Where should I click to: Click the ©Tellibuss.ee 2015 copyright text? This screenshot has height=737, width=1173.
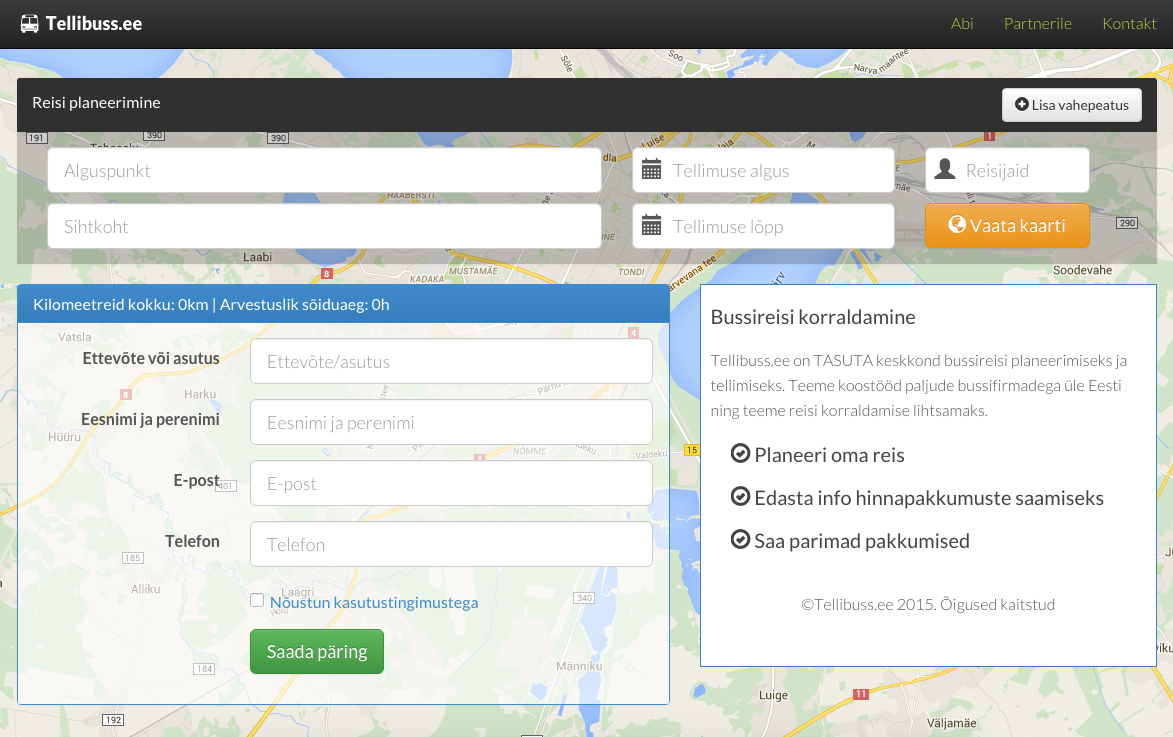coord(928,605)
